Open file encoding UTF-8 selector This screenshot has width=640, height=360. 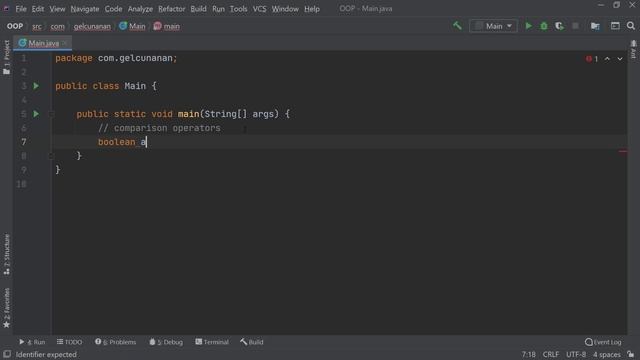coord(576,354)
